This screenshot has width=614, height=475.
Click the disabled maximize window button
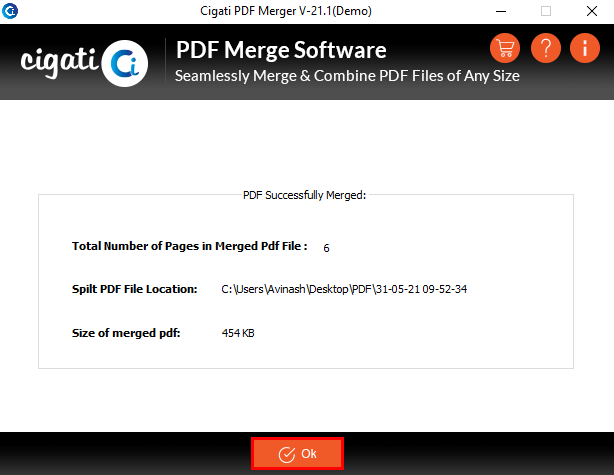546,11
